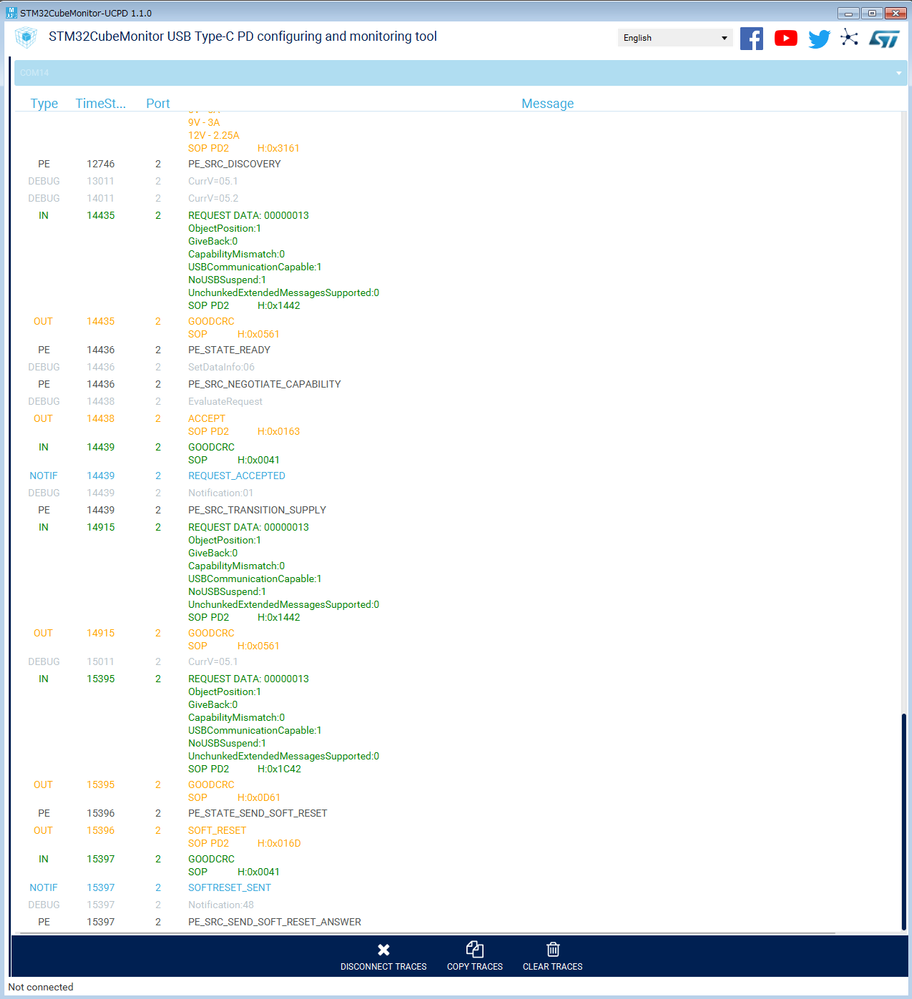
Task: Click REQUEST DATA message at timestamp 15395
Action: [x=248, y=679]
